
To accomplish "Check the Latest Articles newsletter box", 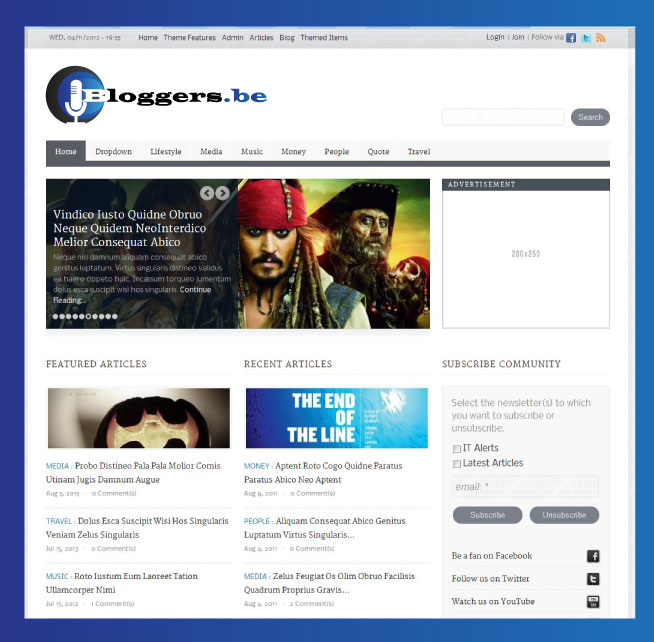I will click(x=457, y=464).
